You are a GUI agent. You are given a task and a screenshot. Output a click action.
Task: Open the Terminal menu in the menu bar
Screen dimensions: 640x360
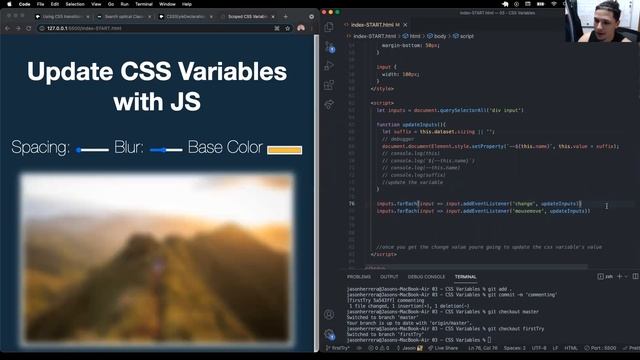pyautogui.click(x=144, y=4)
